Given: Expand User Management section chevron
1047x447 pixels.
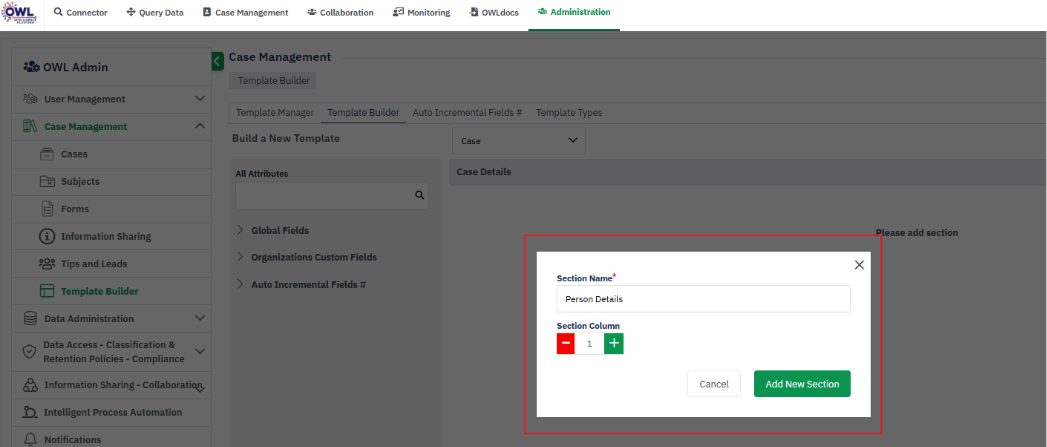Looking at the screenshot, I should click(x=200, y=99).
